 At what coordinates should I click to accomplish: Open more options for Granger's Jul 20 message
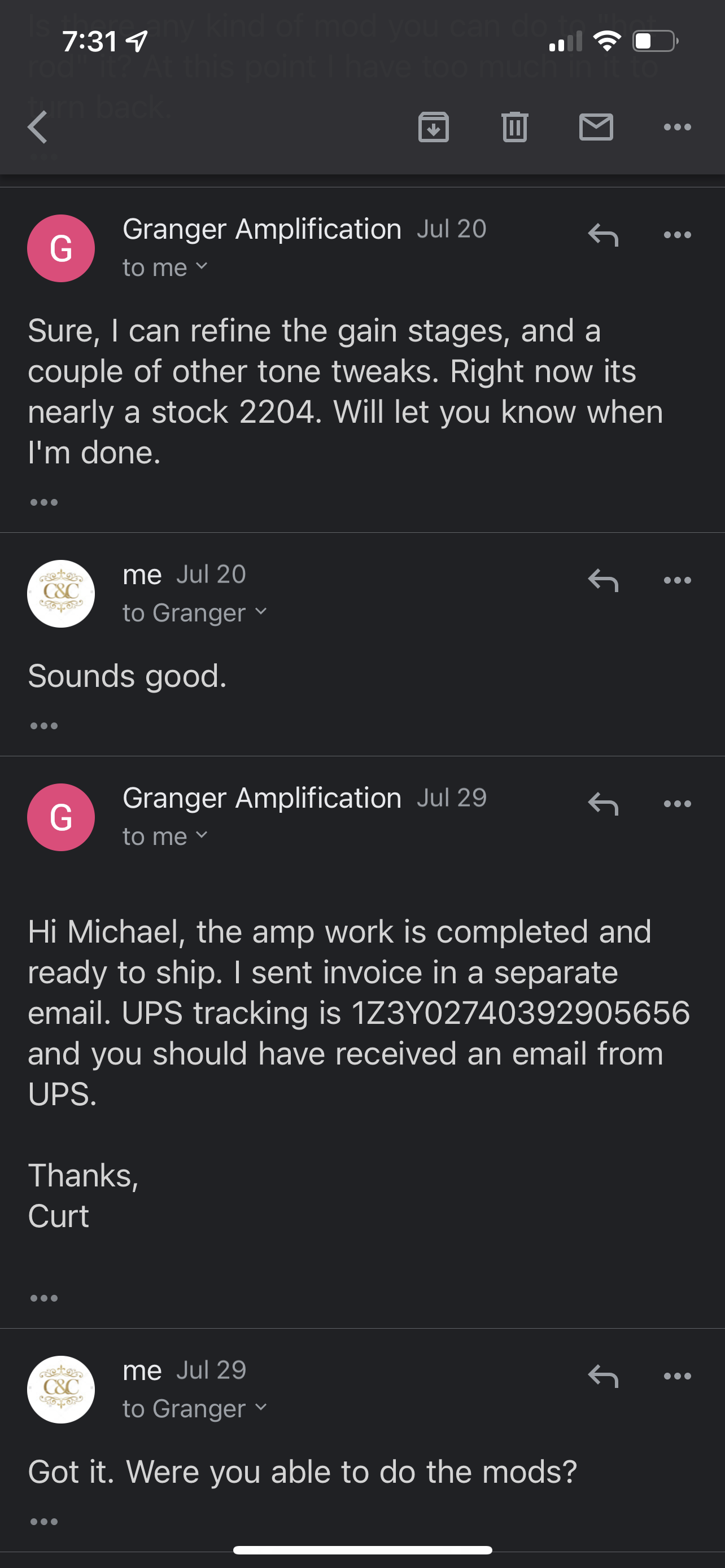point(678,235)
